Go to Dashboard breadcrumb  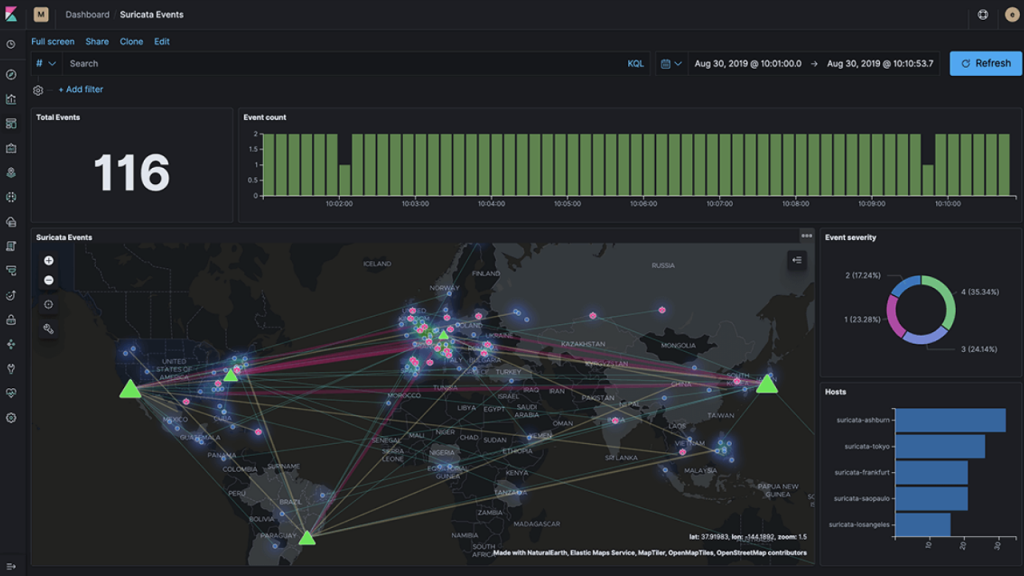[x=88, y=14]
